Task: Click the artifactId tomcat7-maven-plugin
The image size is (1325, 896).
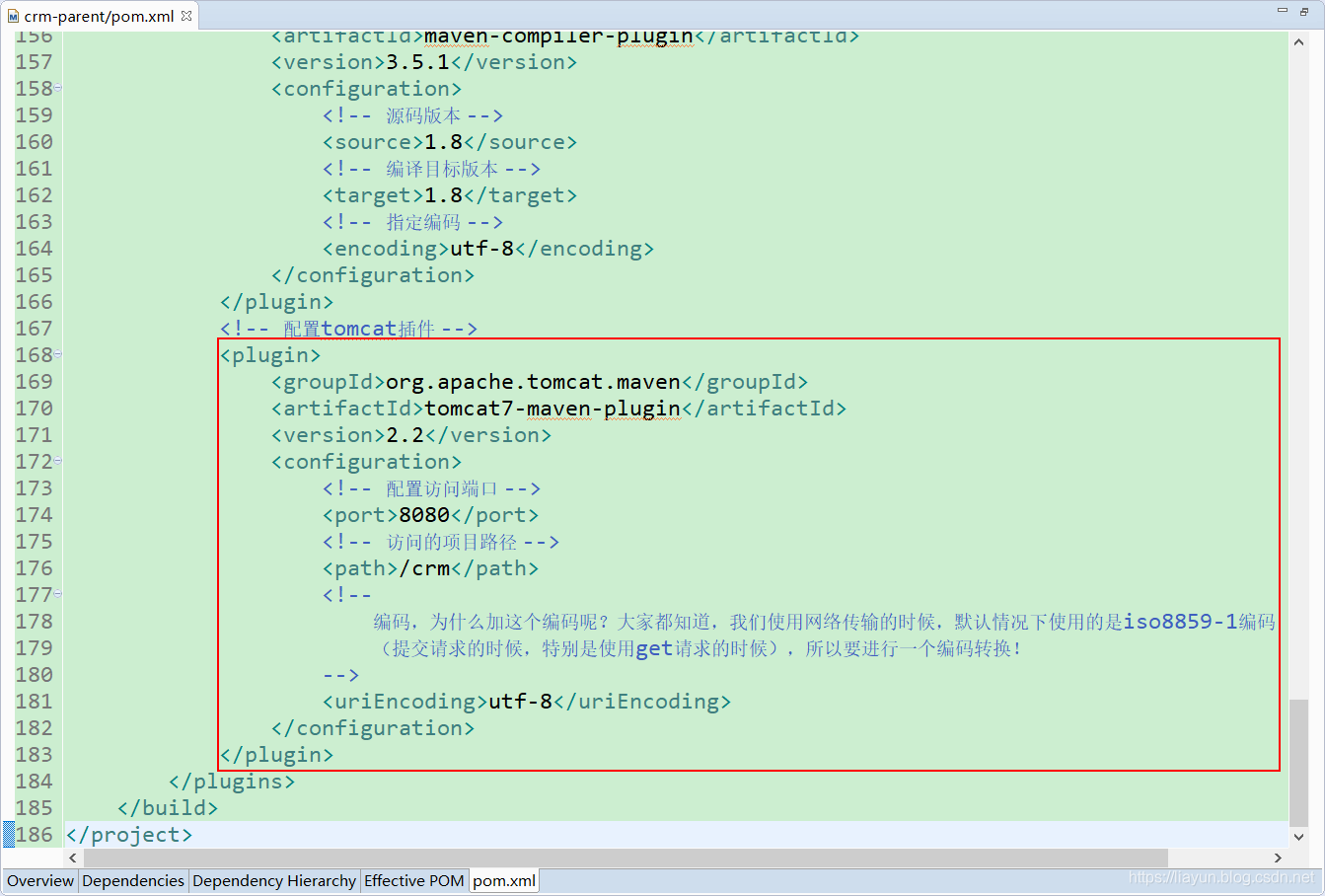Action: pyautogui.click(x=552, y=409)
